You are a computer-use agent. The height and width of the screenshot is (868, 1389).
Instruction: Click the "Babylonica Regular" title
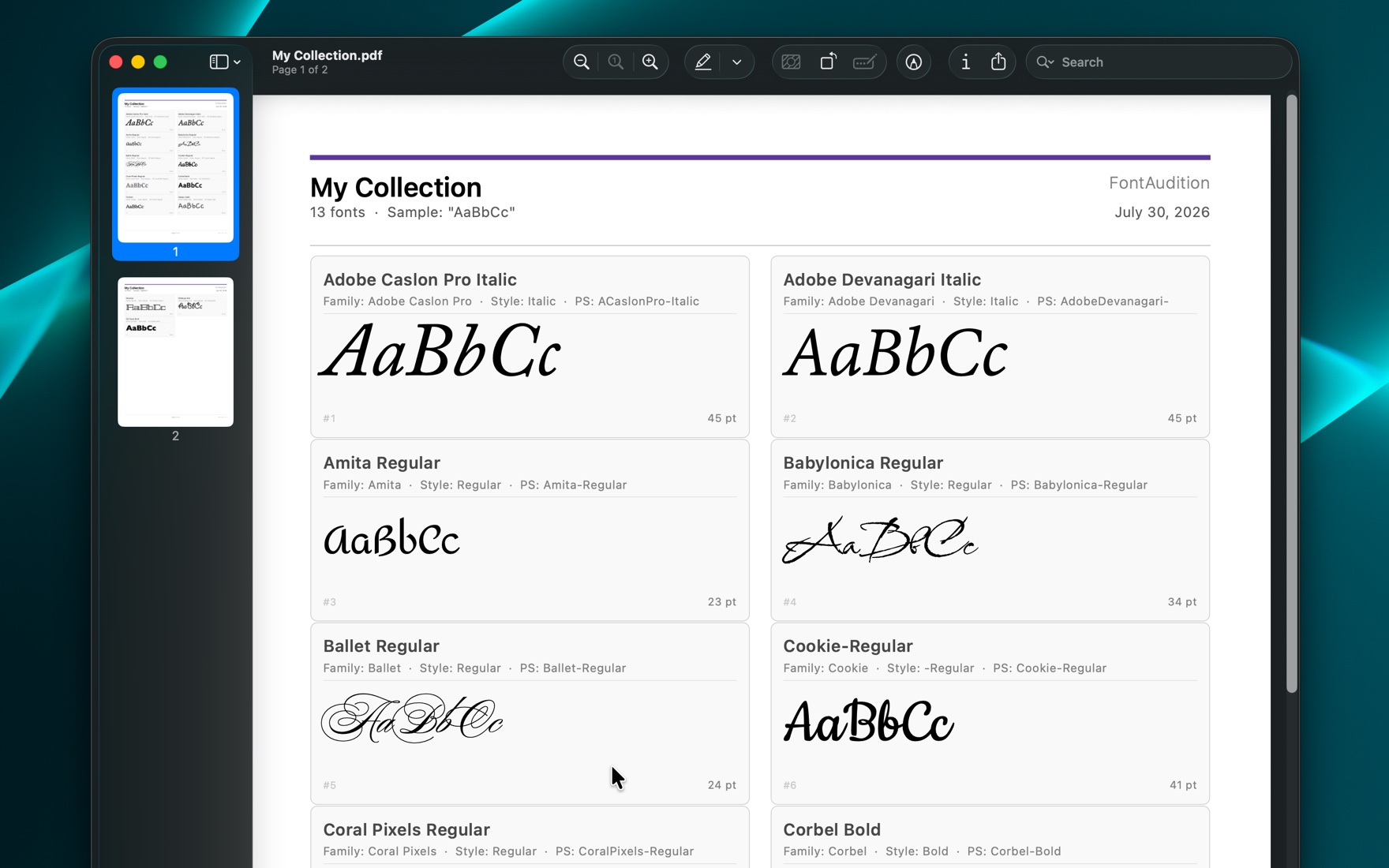click(863, 462)
